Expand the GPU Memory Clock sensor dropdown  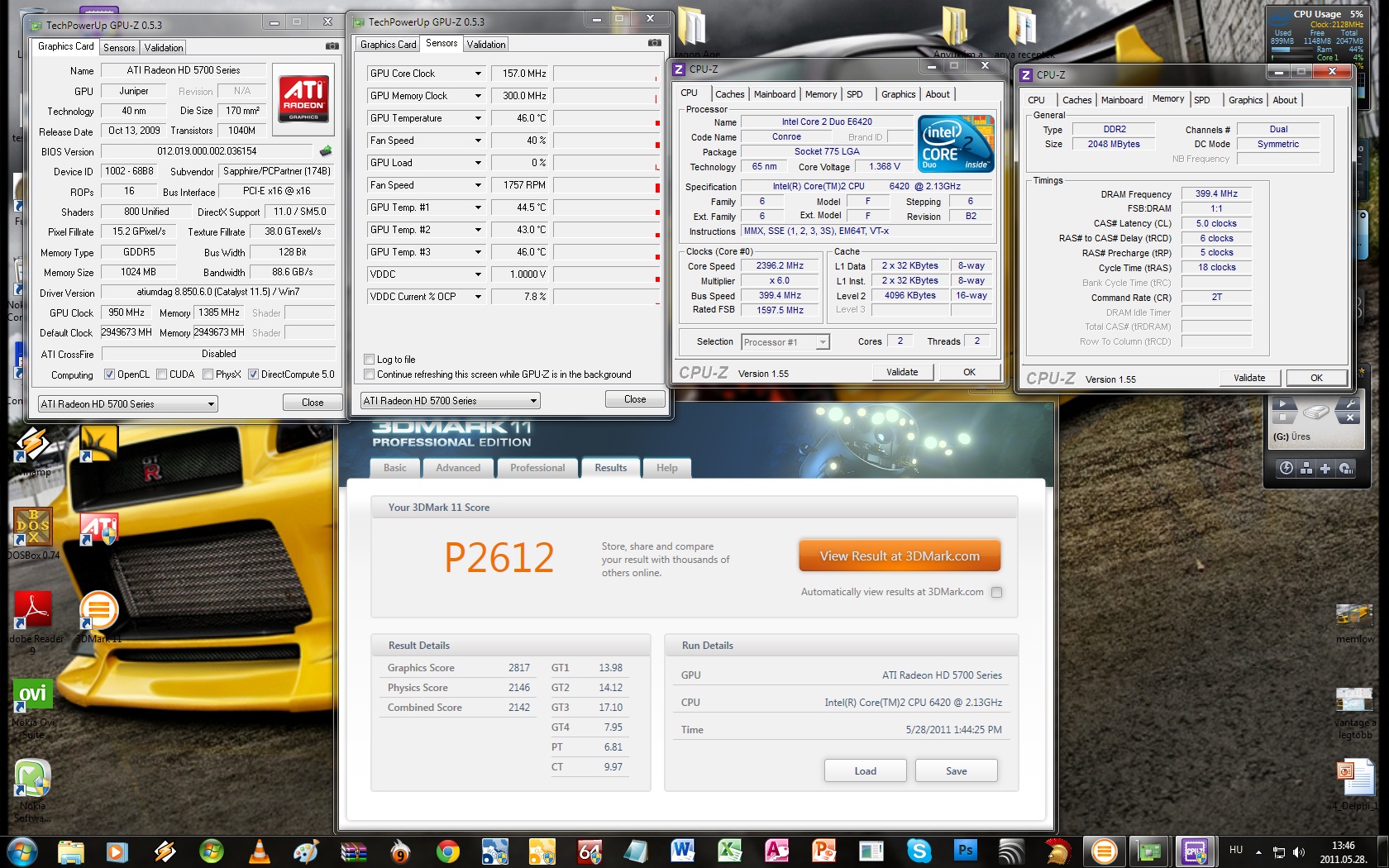(x=478, y=96)
